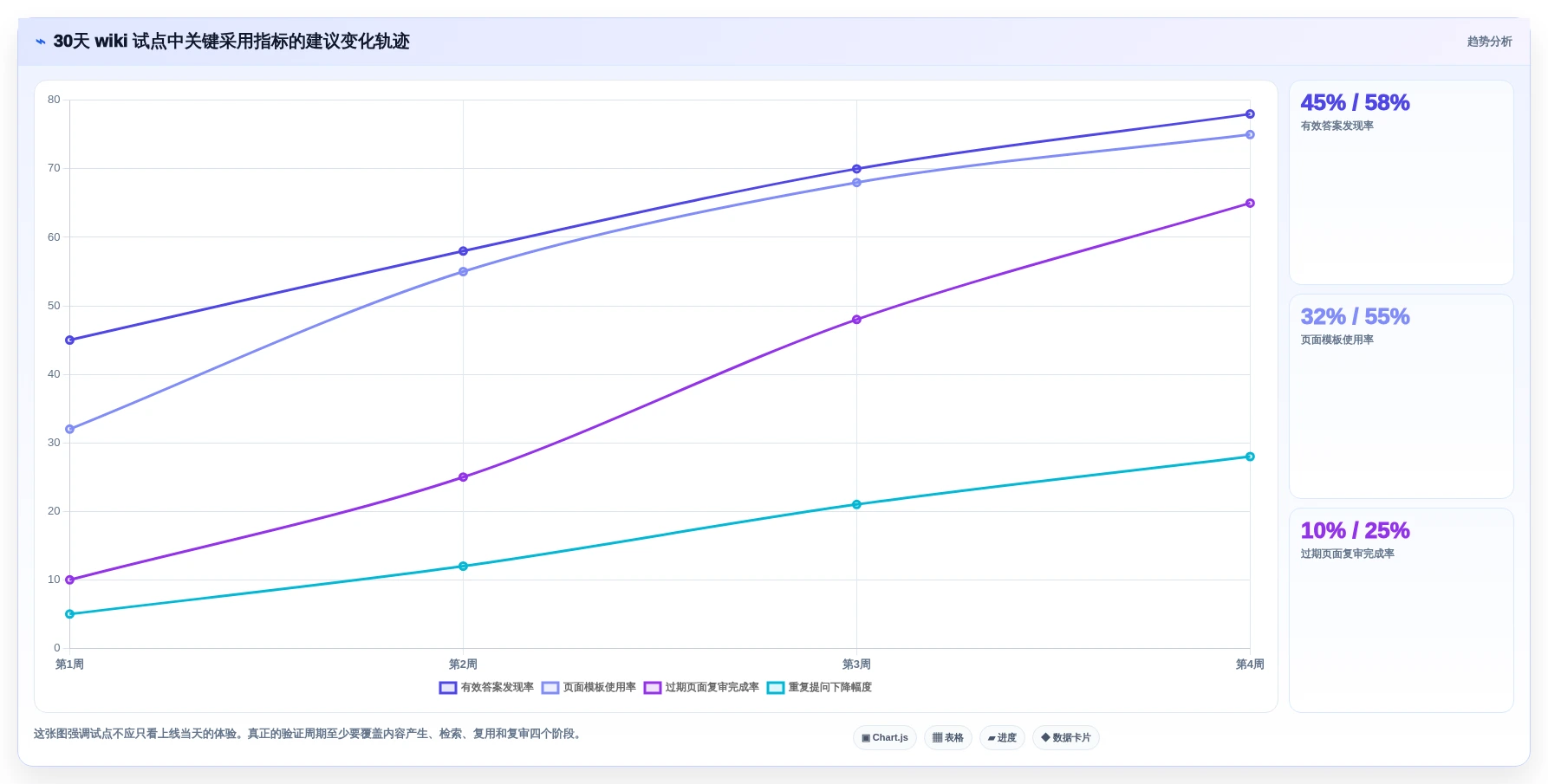Select the 数据卡片 tag chip
Viewport: 1548px width, 784px height.
[1066, 738]
